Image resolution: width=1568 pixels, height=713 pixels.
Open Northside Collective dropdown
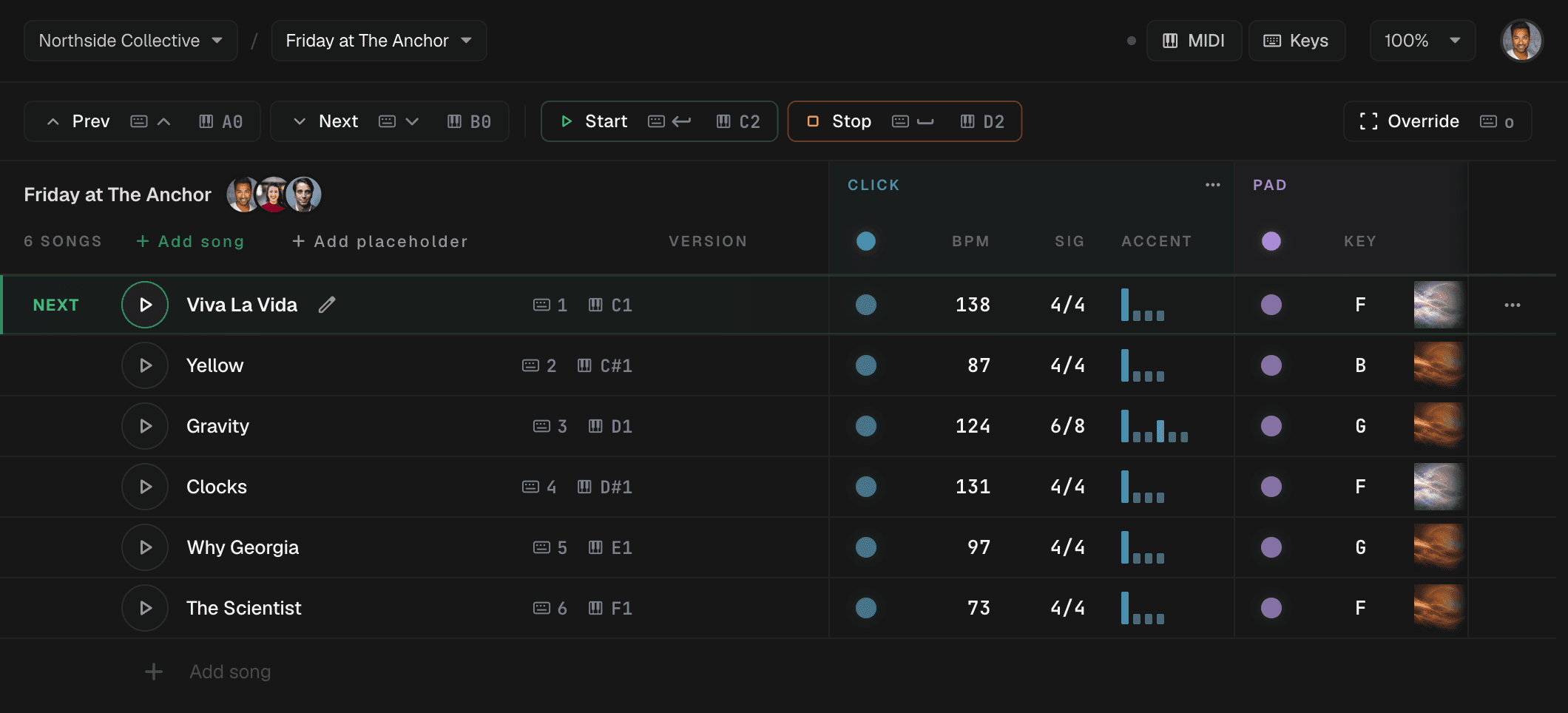pyautogui.click(x=131, y=41)
